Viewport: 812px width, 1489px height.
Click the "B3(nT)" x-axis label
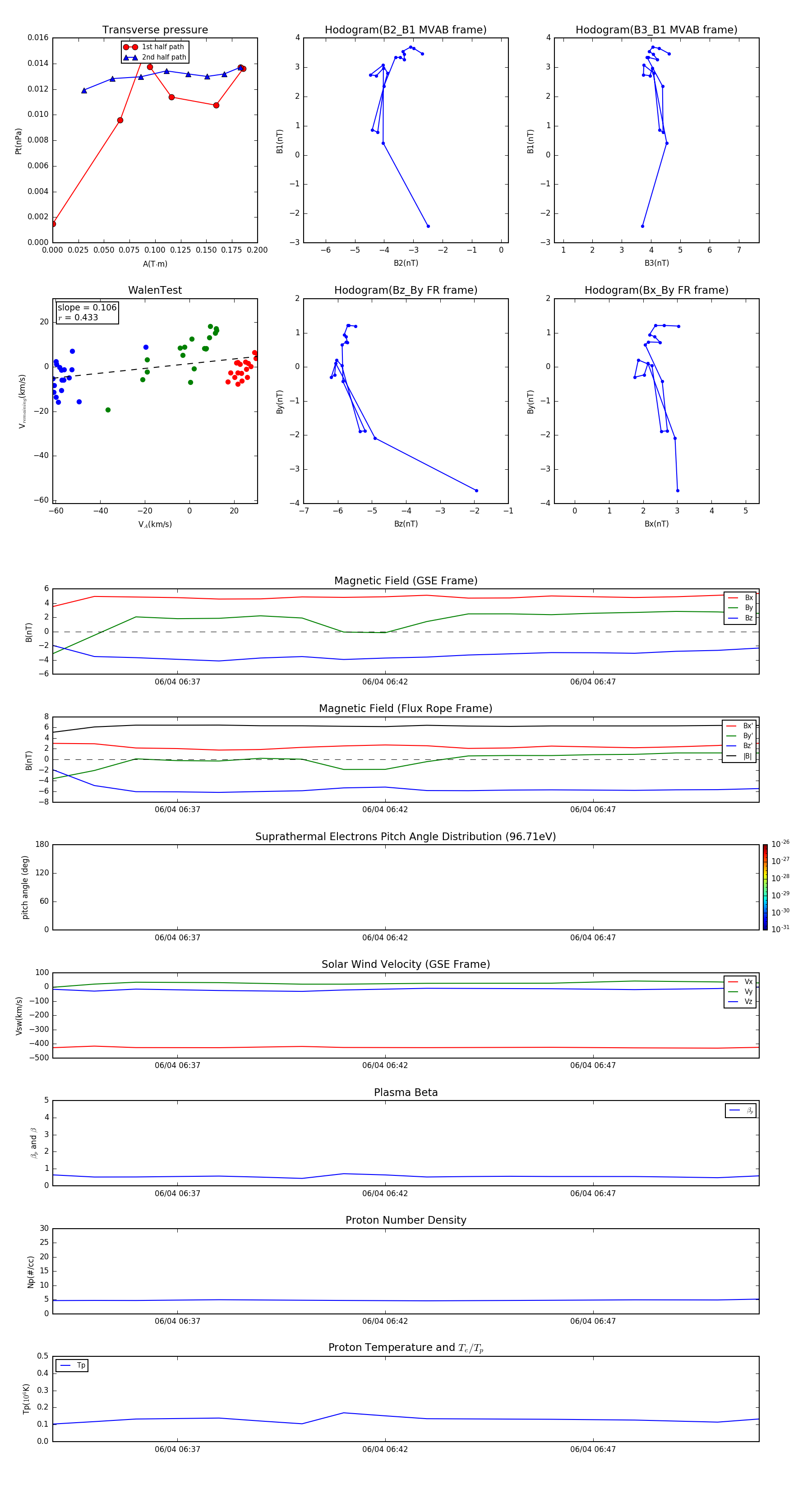656,263
